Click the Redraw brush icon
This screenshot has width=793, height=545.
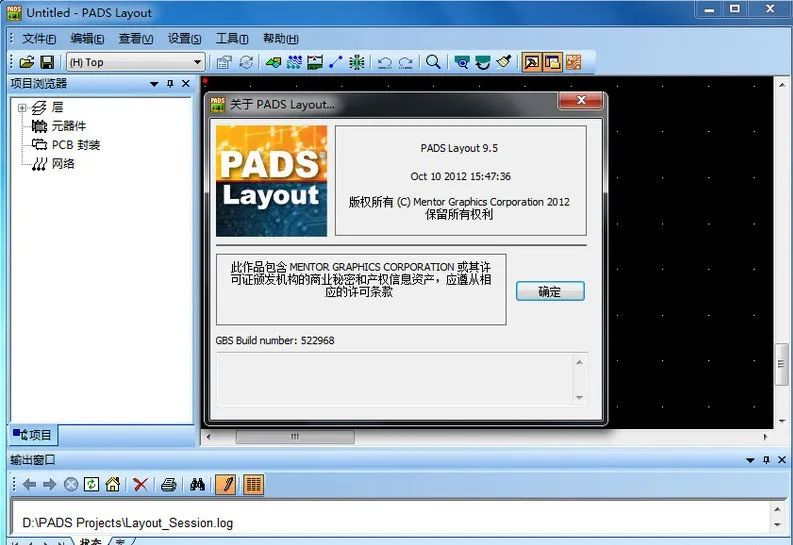[504, 63]
